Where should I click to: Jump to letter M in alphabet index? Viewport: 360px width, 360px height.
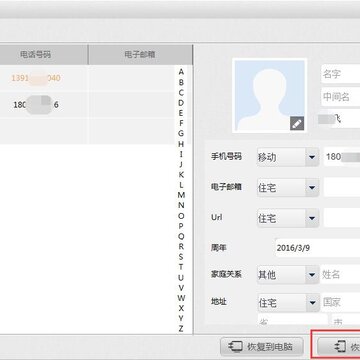[x=181, y=195]
